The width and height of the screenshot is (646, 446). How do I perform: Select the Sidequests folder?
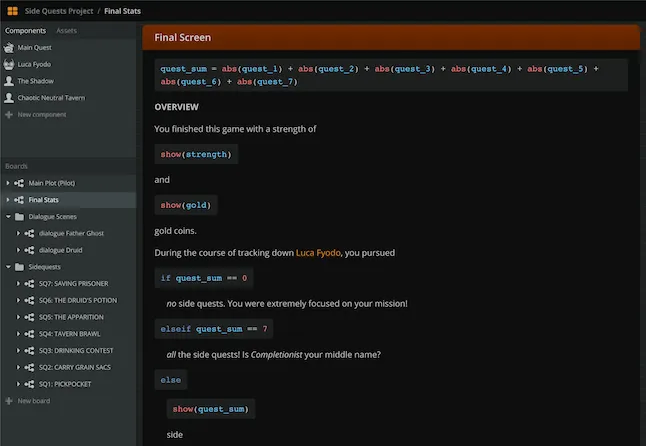tap(44, 267)
